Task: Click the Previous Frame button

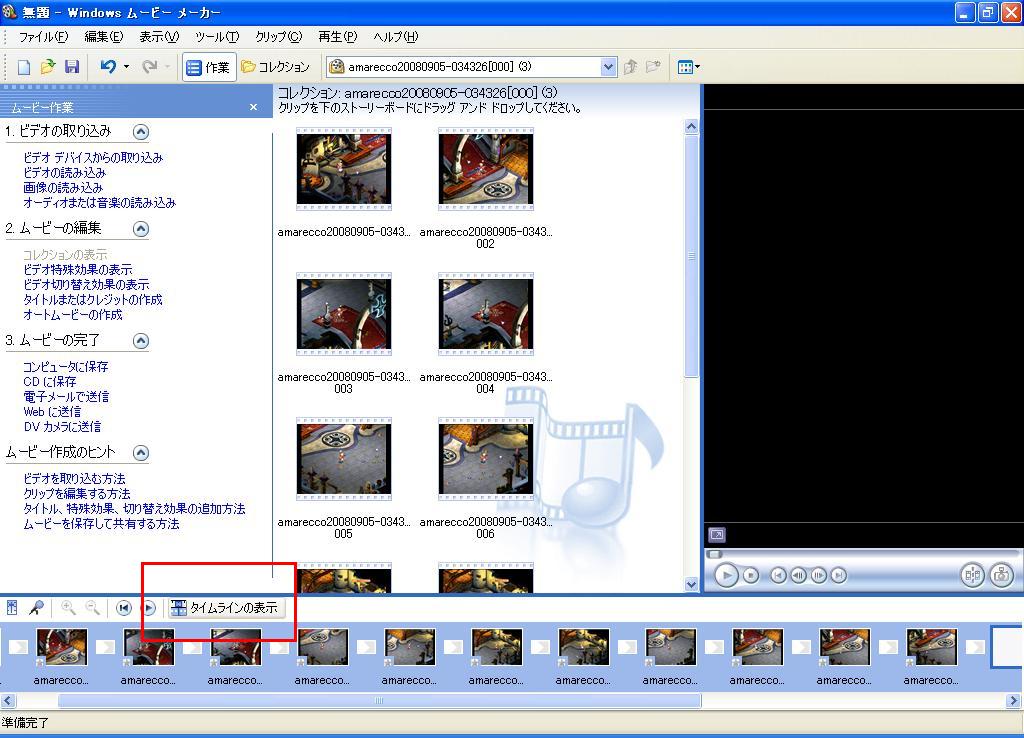Action: tap(798, 575)
